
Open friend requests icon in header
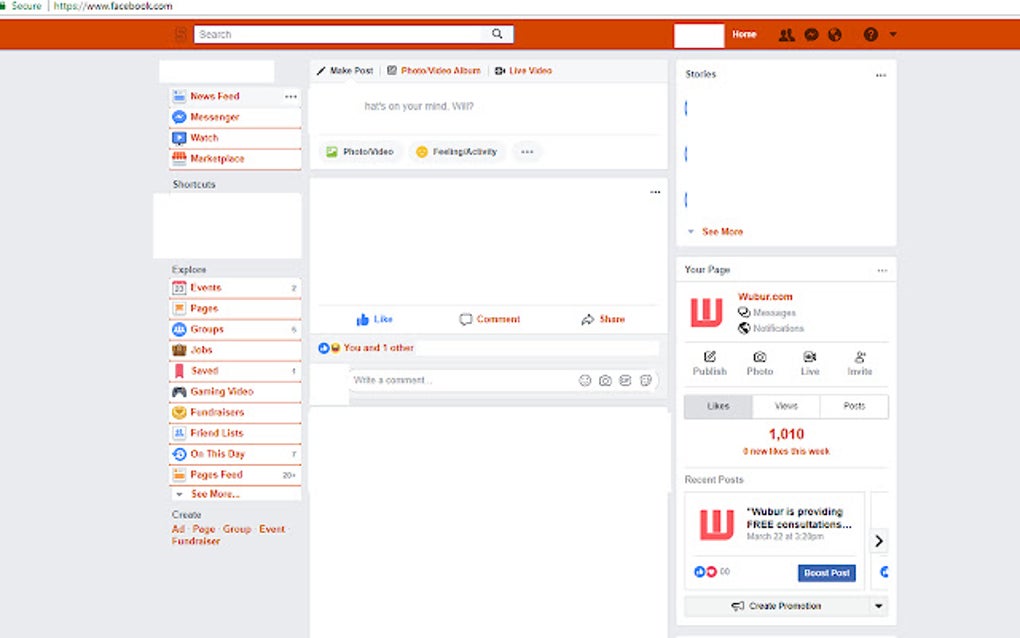click(x=785, y=34)
